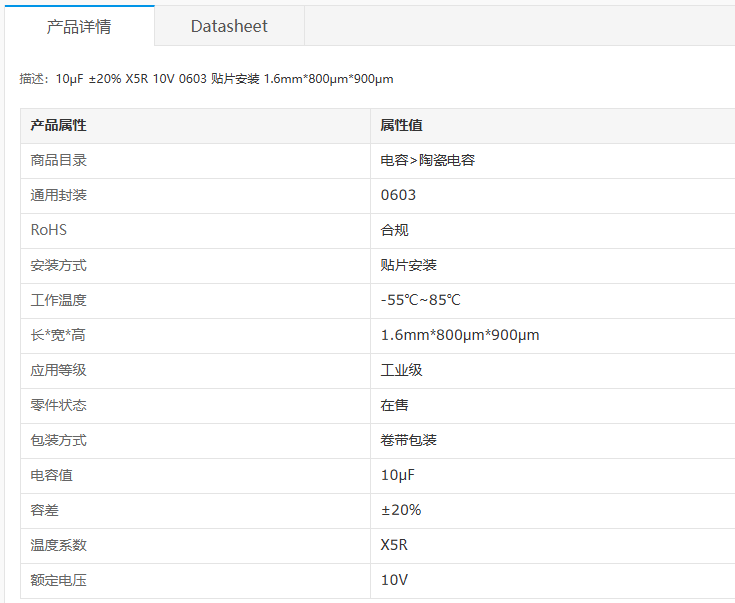Click the 工业级 grade value
Screen dimensions: 735x603
click(401, 370)
